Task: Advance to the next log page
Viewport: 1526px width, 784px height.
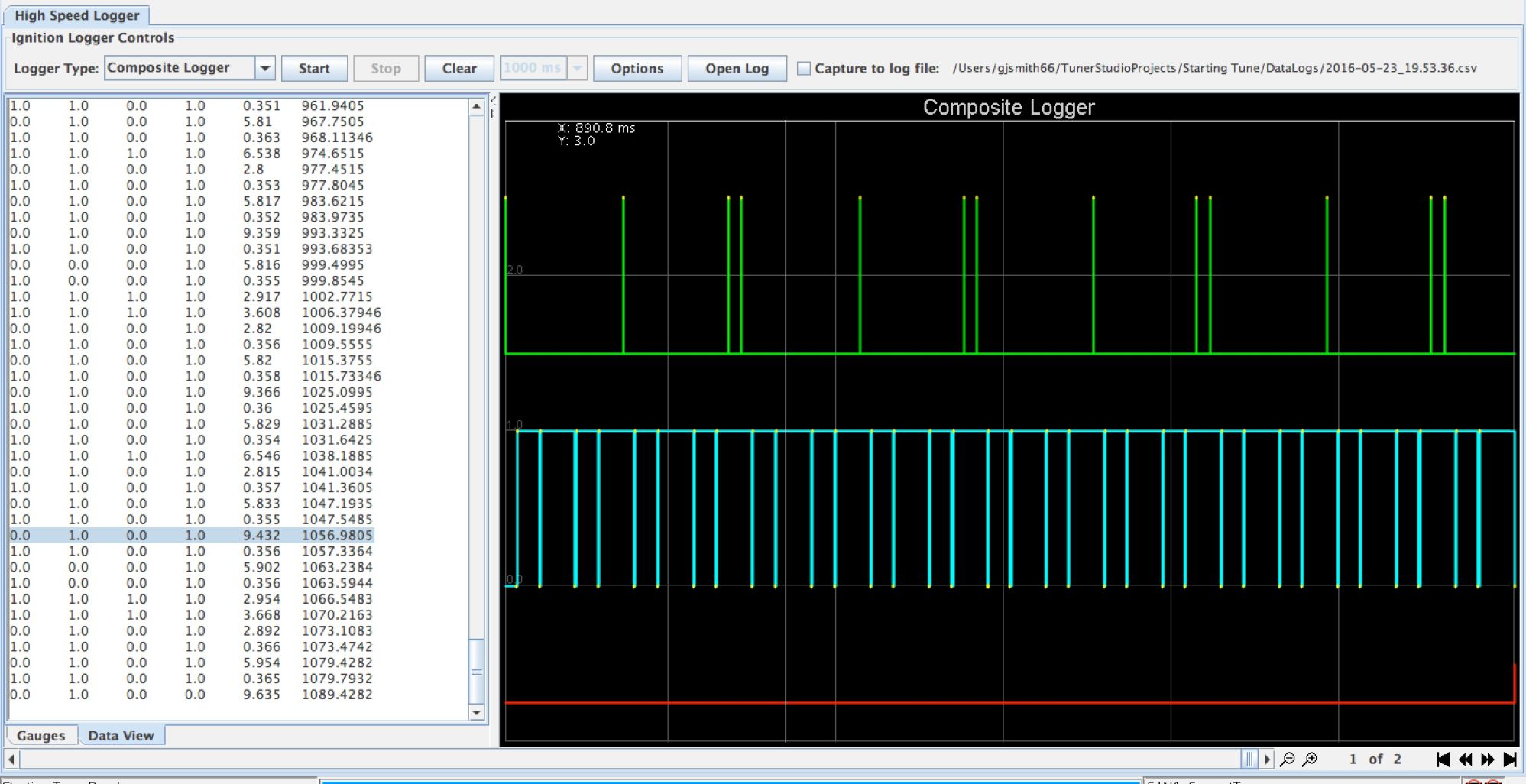Action: point(1487,759)
